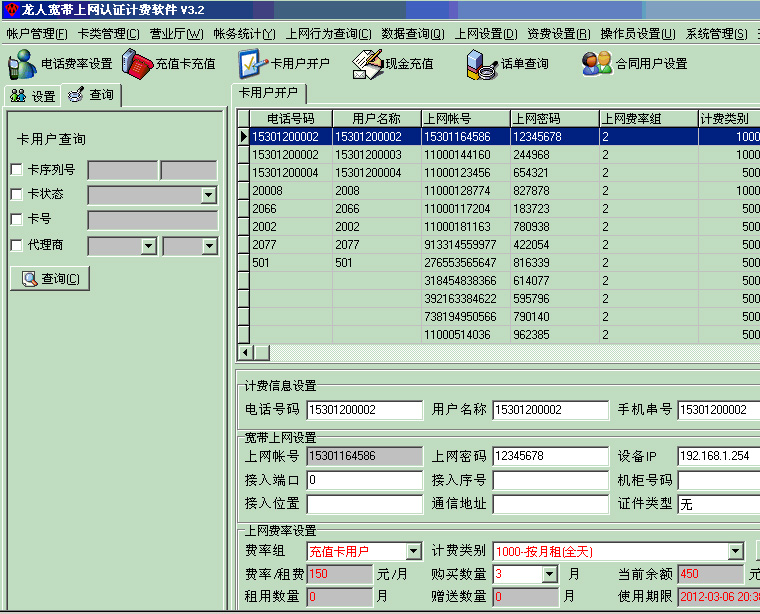
Task: Click the 接入端口 input field
Action: 364,480
